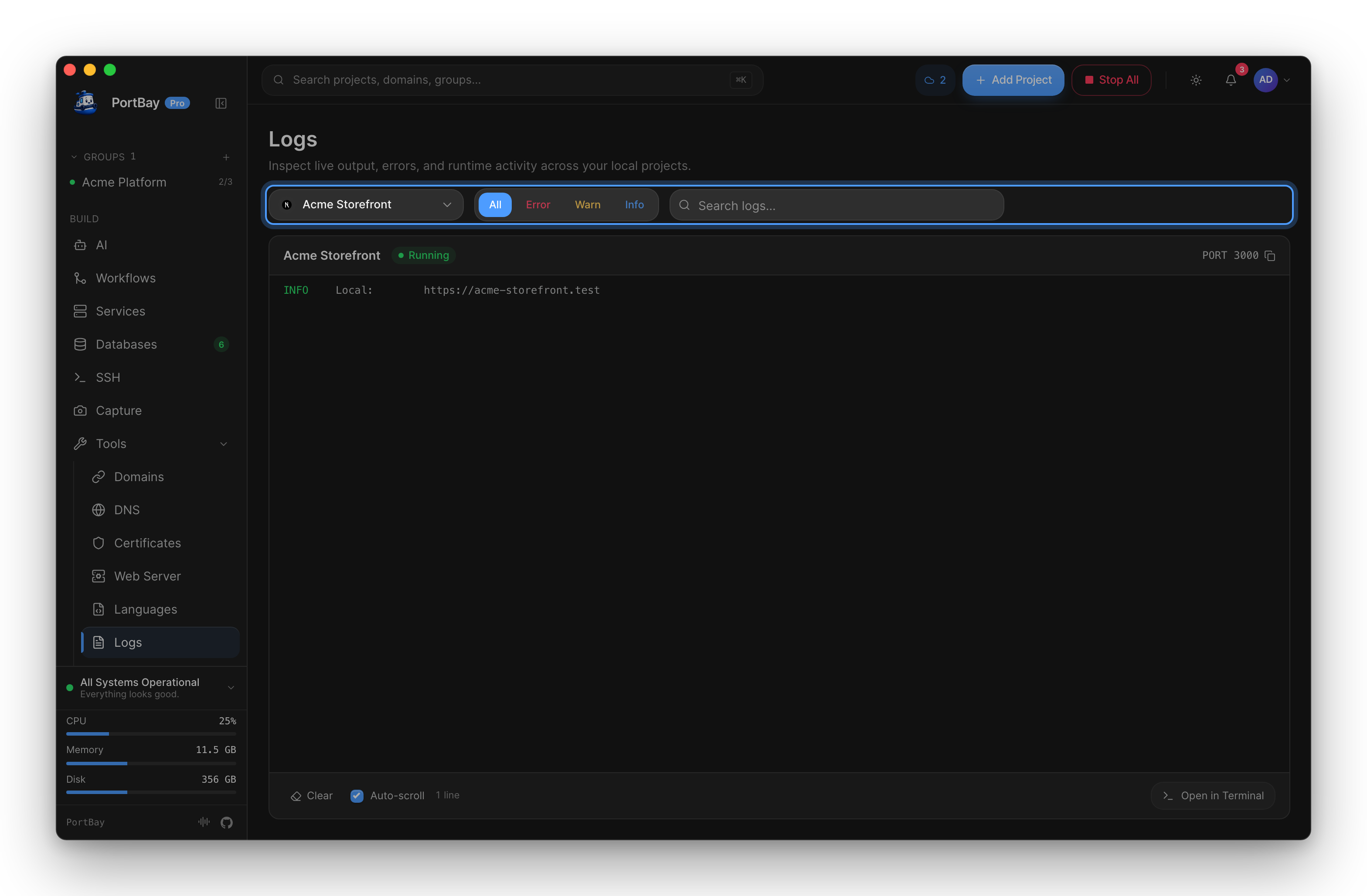The height and width of the screenshot is (896, 1367).
Task: Toggle the Auto-scroll checkbox
Action: coord(357,795)
